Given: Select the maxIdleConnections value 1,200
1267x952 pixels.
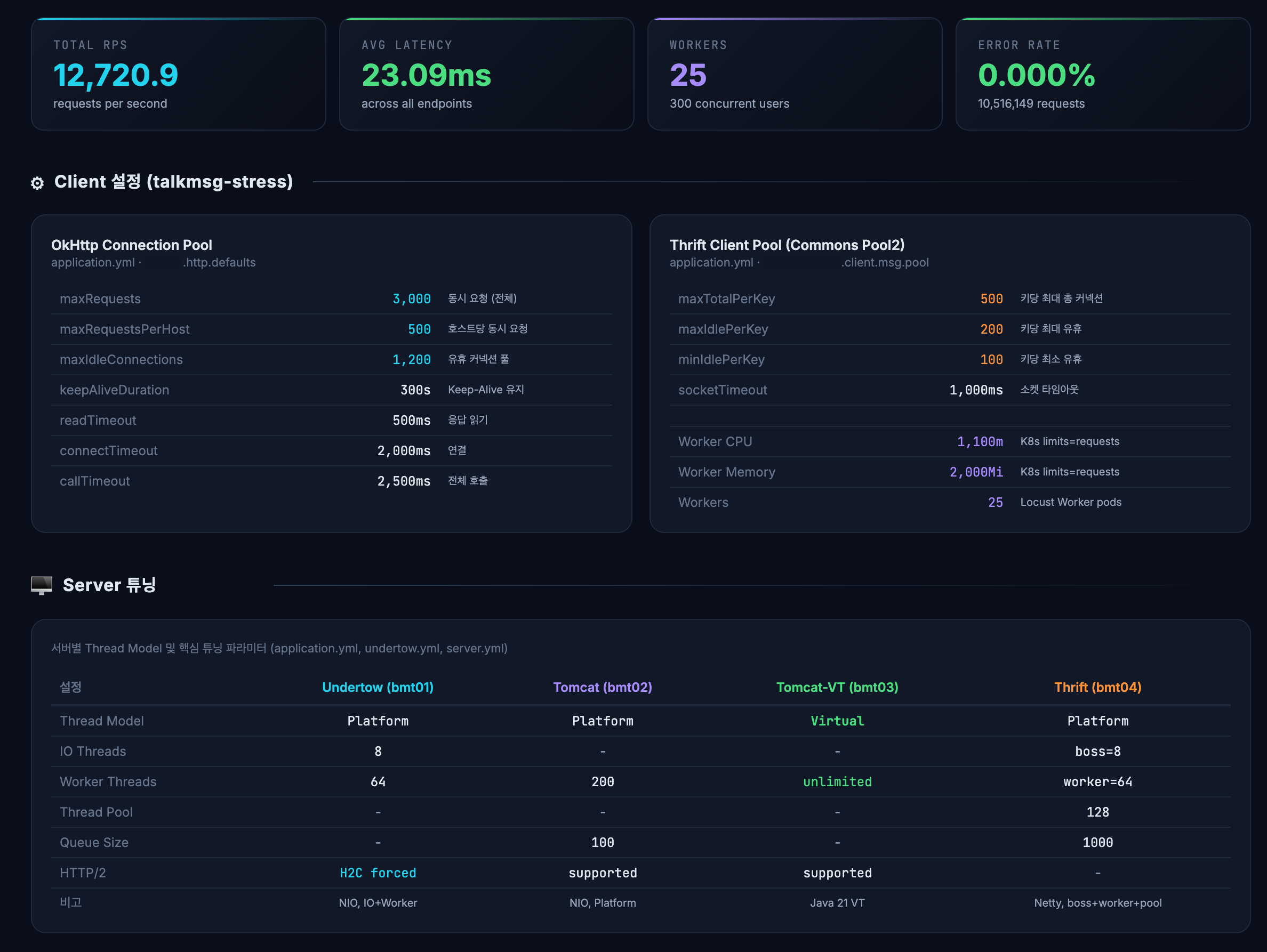Looking at the screenshot, I should tap(411, 359).
